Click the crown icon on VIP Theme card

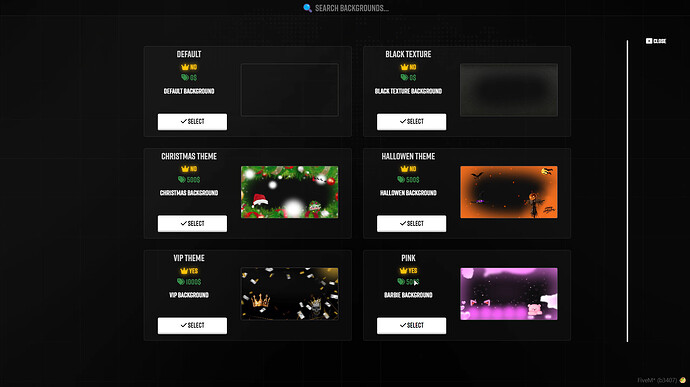184,271
